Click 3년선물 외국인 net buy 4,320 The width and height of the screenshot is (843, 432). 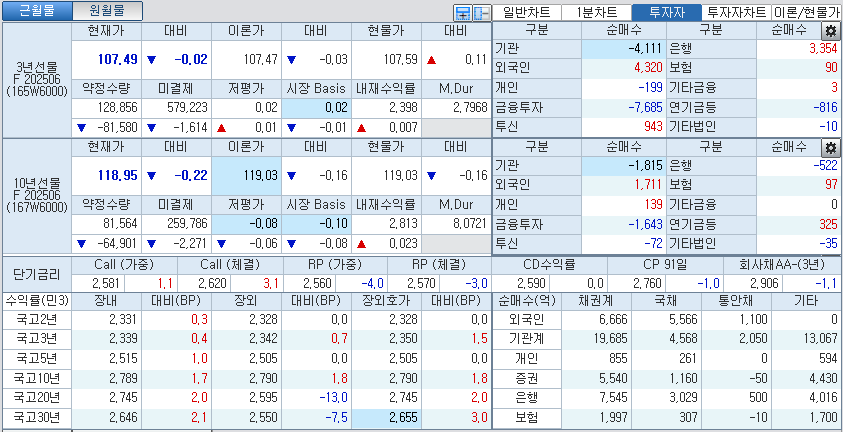click(647, 68)
